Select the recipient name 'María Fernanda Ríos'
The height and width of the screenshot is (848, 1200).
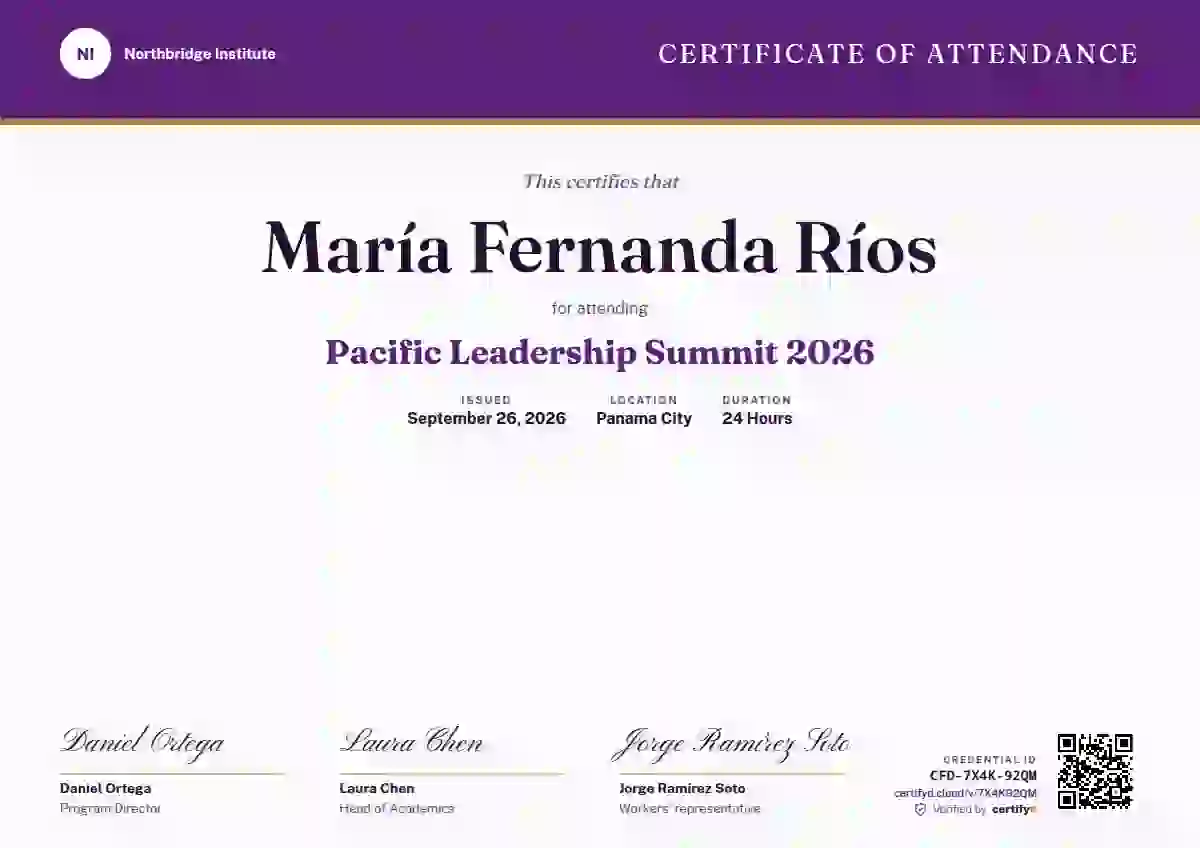600,247
